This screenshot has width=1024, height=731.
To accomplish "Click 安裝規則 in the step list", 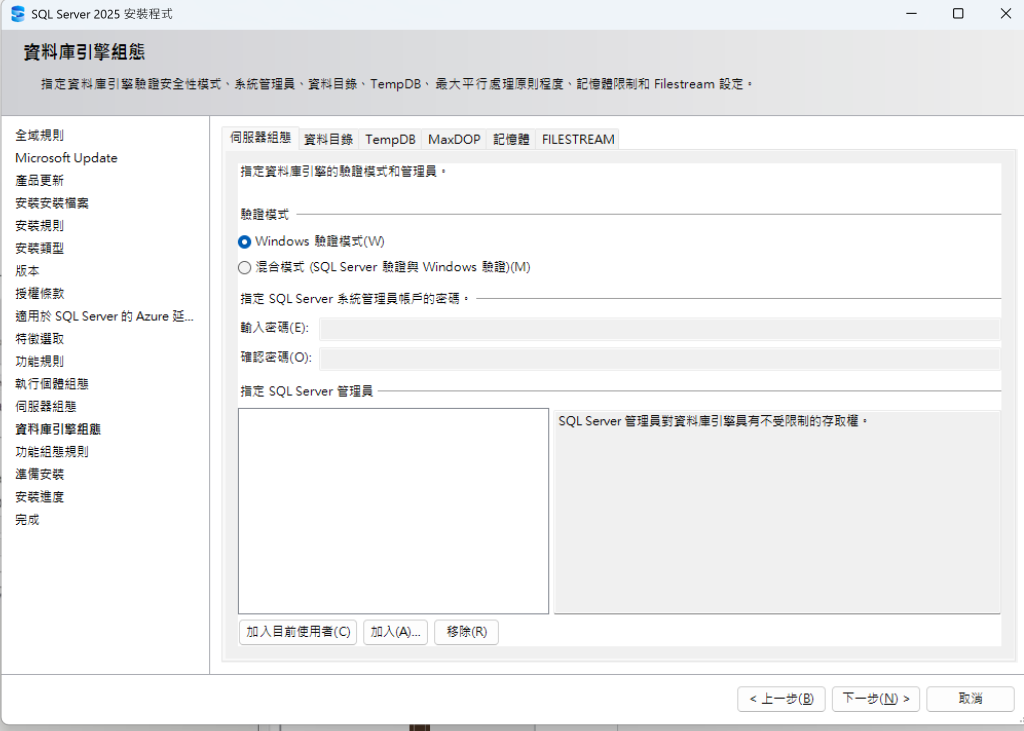I will (39, 225).
